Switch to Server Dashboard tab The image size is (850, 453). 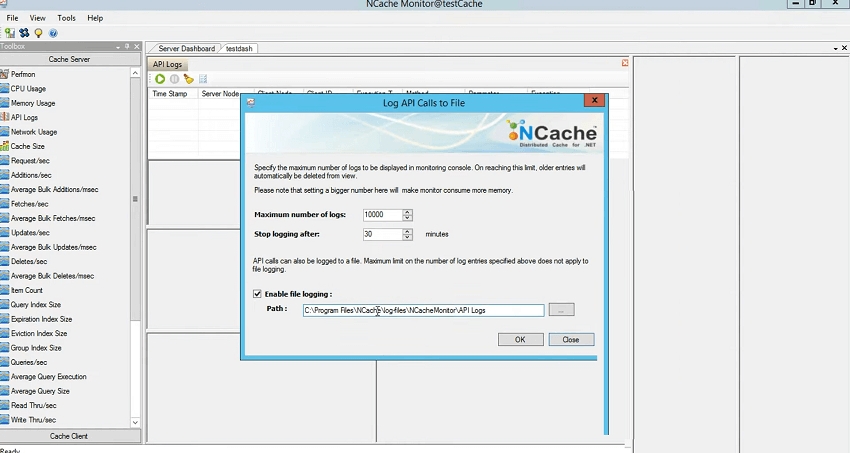(185, 48)
